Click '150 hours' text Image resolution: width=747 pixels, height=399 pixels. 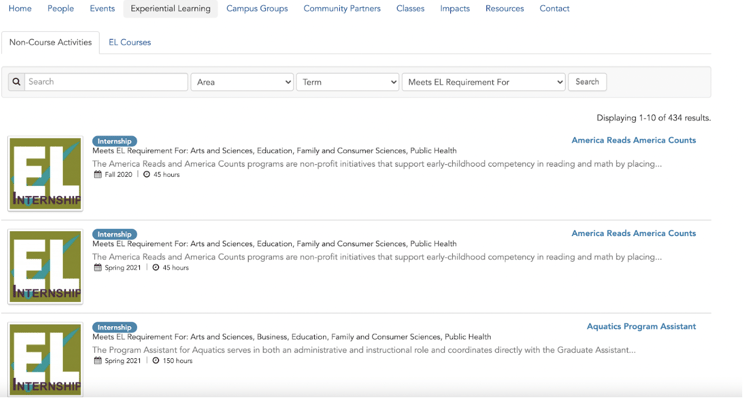(178, 361)
